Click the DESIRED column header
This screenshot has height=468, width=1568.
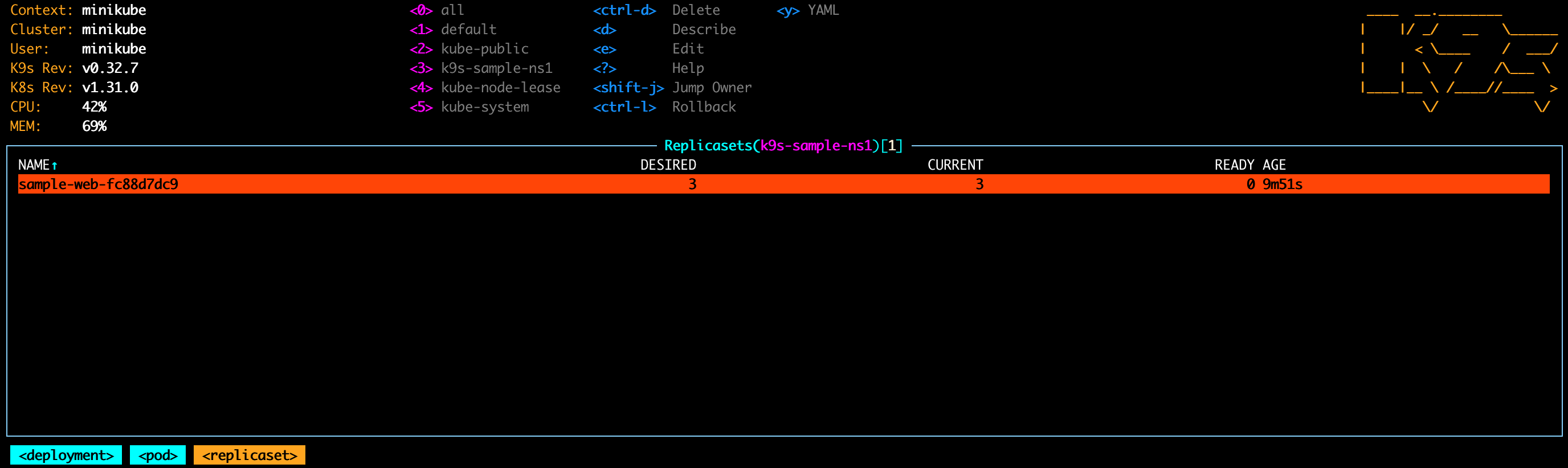(668, 165)
